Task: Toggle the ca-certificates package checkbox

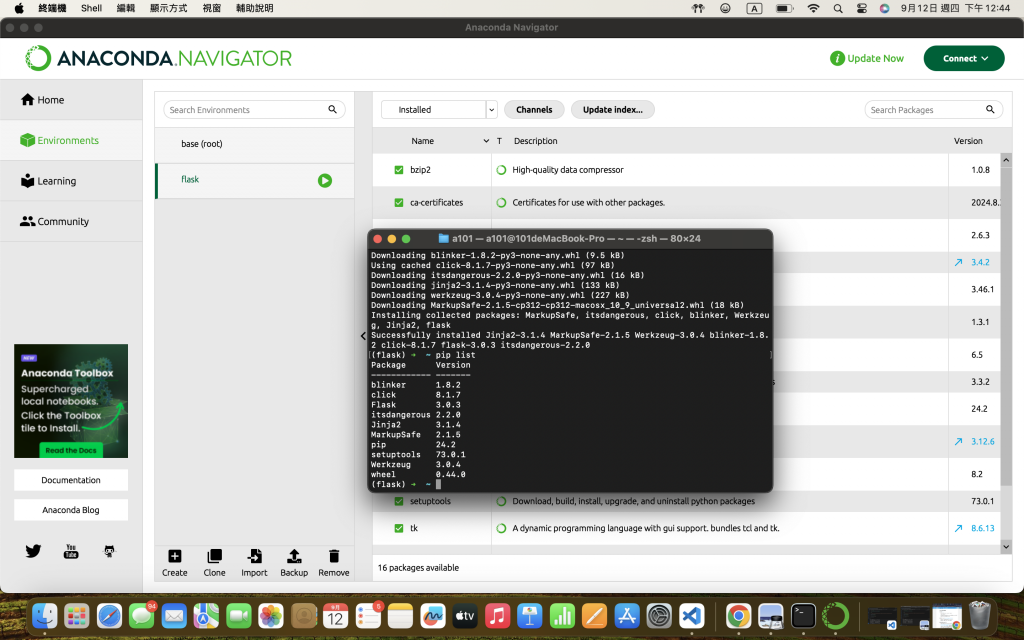Action: 399,202
